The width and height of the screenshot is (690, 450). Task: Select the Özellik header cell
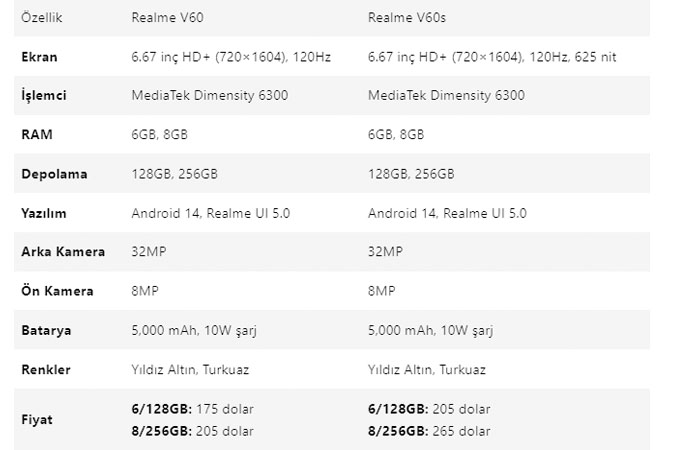(x=40, y=18)
